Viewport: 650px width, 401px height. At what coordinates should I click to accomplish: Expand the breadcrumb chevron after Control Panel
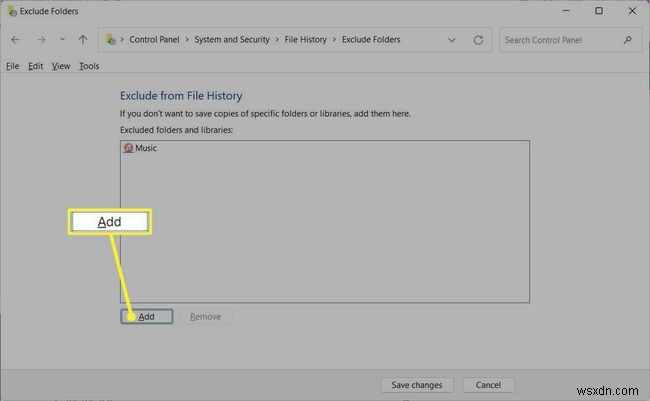[187, 39]
